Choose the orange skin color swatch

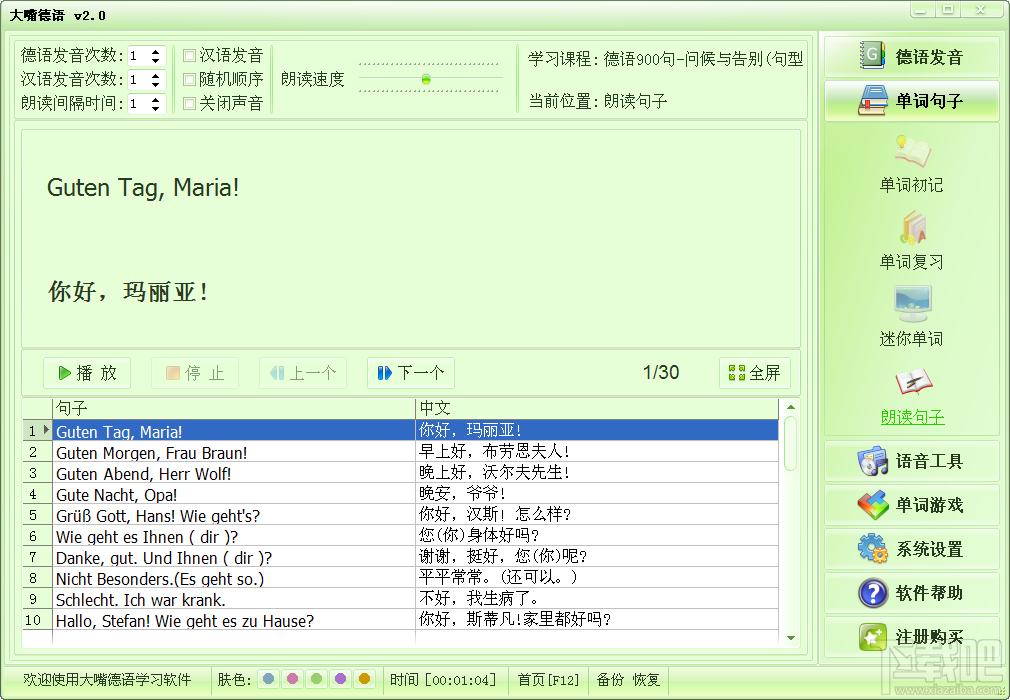(x=365, y=679)
